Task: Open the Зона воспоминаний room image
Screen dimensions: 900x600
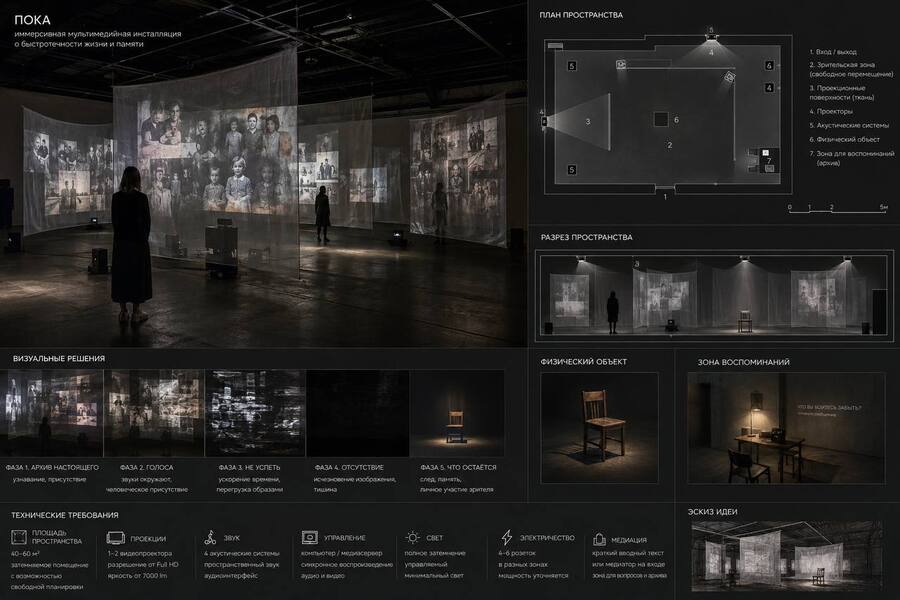Action: tap(786, 428)
